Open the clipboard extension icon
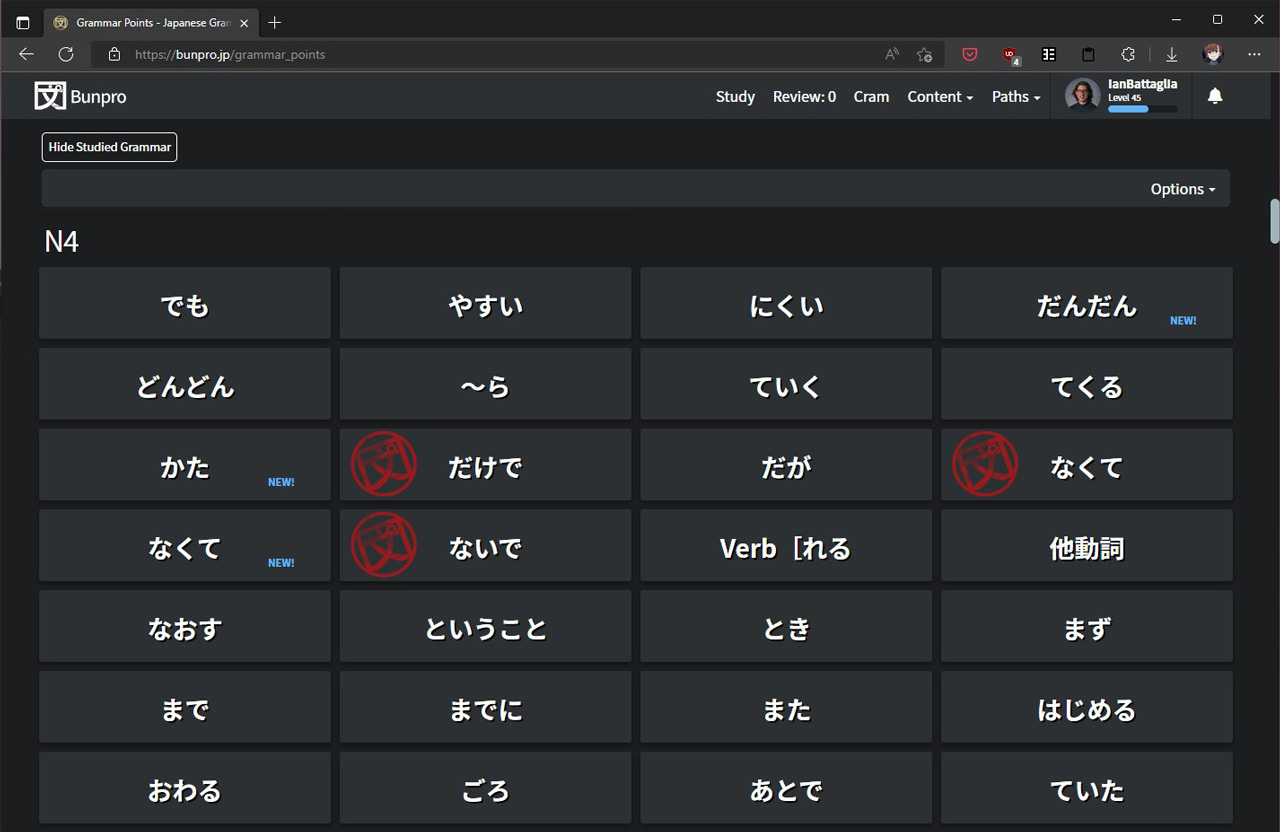1280x832 pixels. tap(1089, 54)
